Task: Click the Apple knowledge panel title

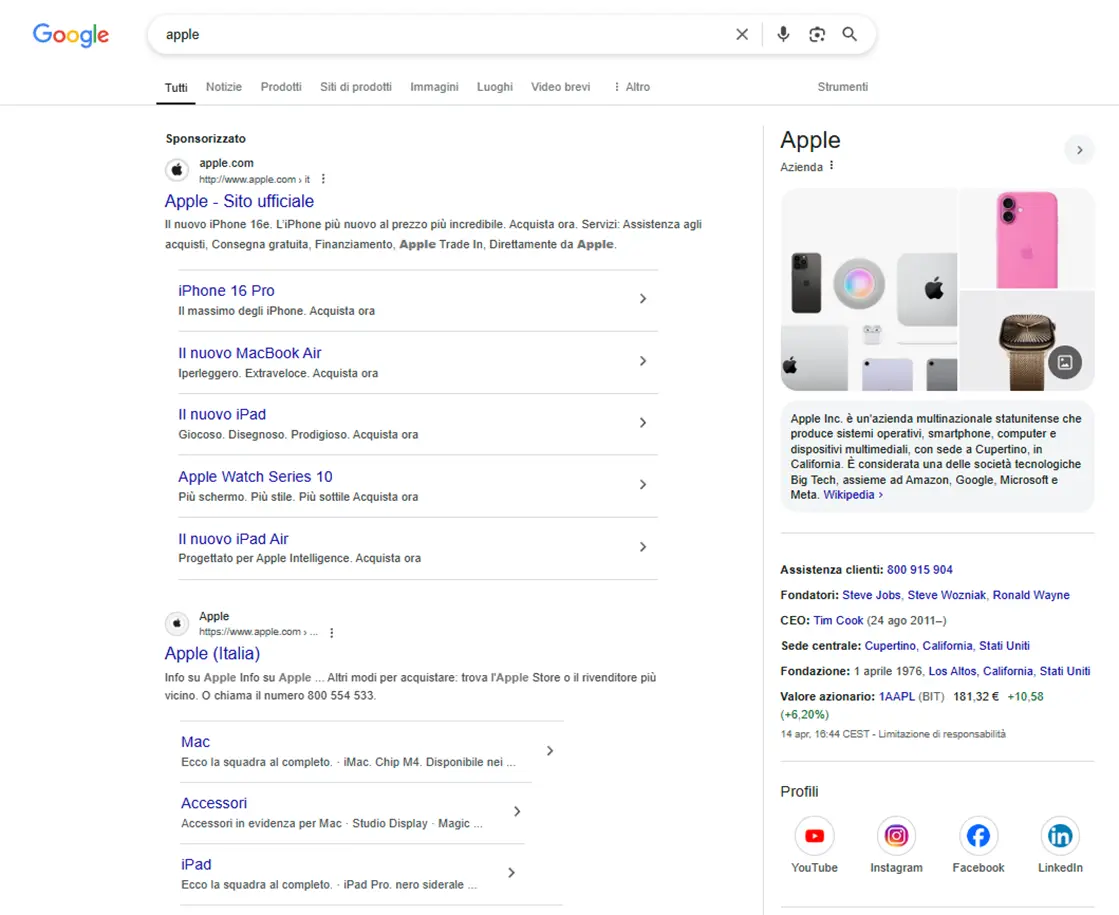Action: [810, 140]
